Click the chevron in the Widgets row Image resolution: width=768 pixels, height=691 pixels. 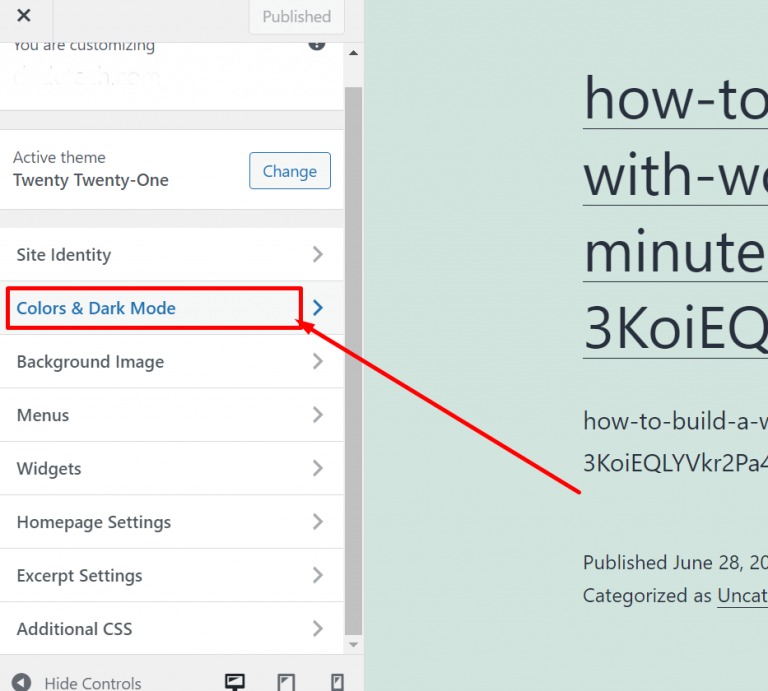coord(318,469)
